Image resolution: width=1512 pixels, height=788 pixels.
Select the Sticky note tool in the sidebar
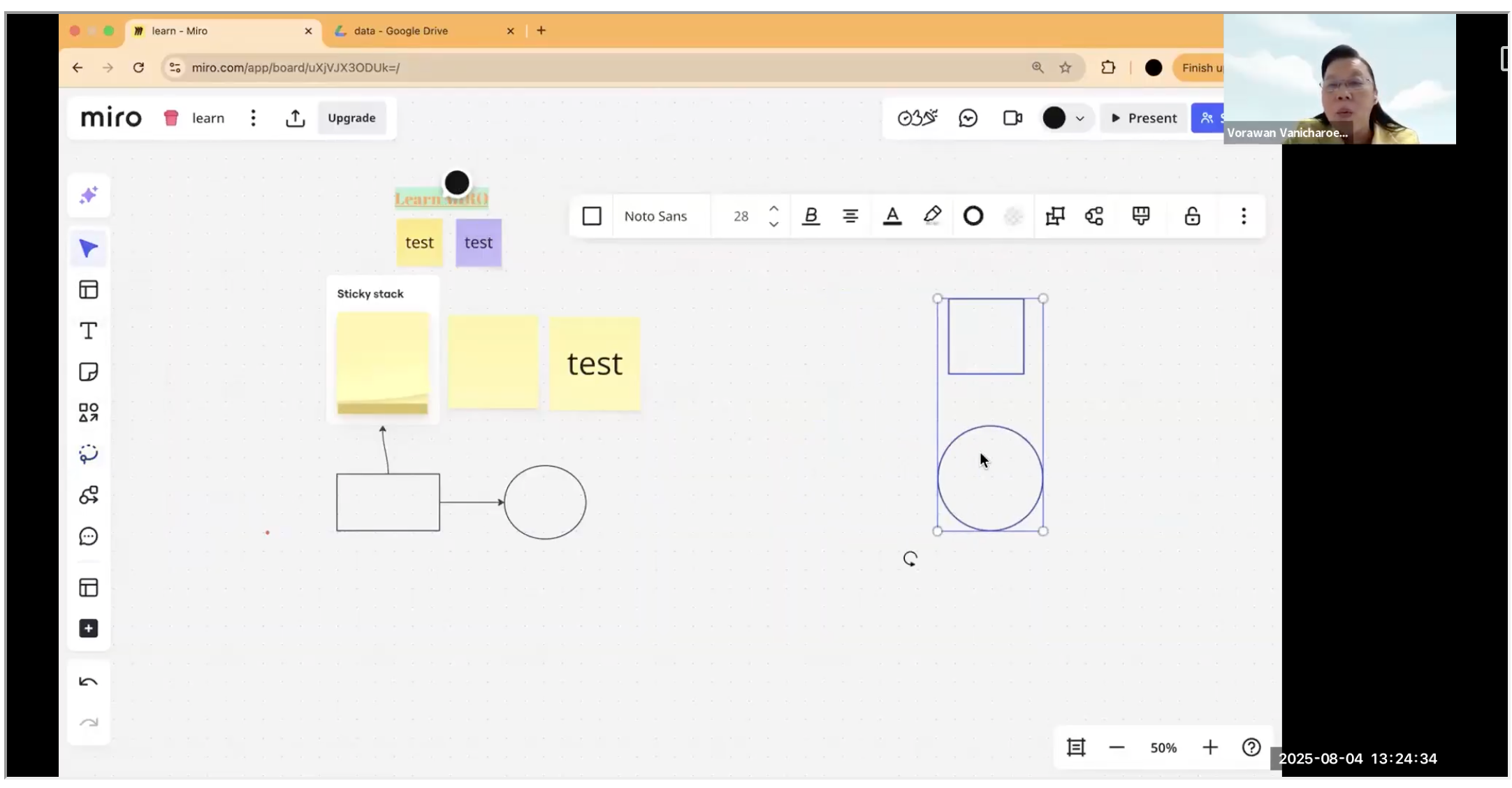click(89, 372)
